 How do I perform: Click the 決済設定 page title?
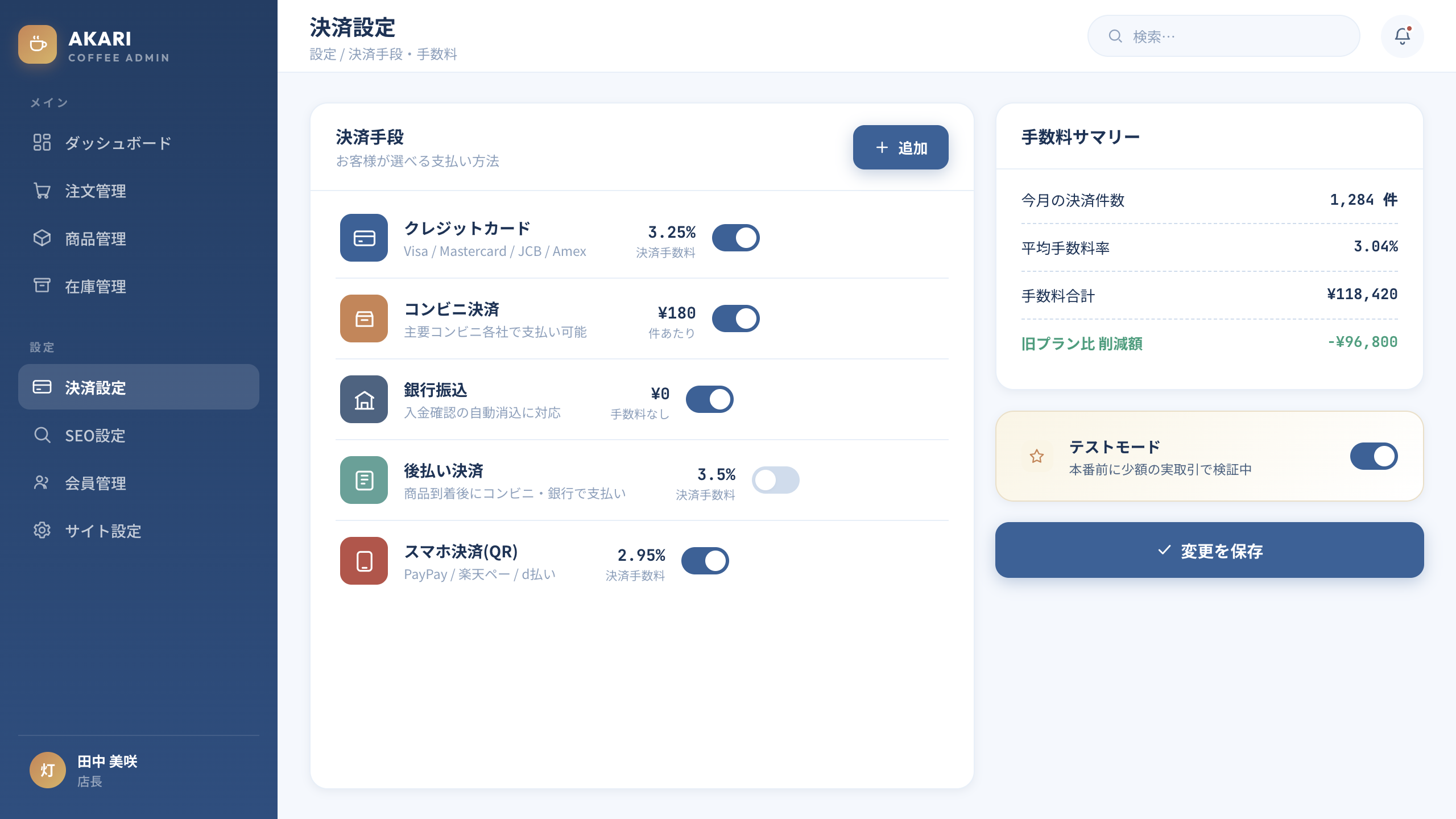click(352, 27)
